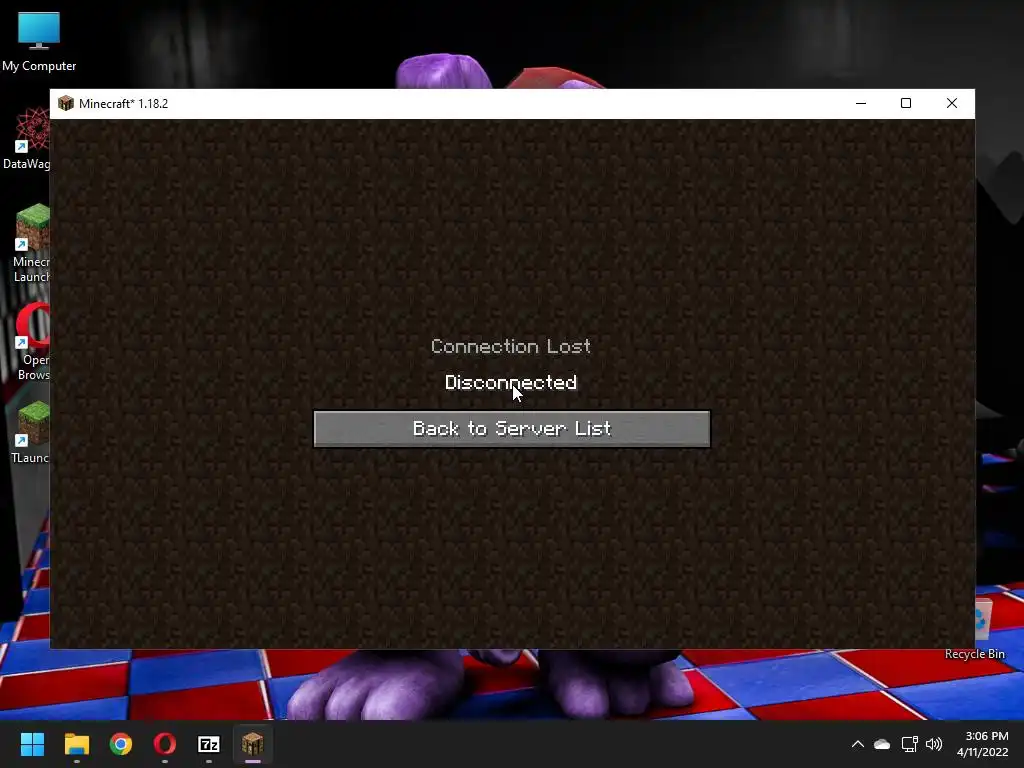Open the network tray icon
Viewport: 1024px width, 768px height.
[x=909, y=744]
